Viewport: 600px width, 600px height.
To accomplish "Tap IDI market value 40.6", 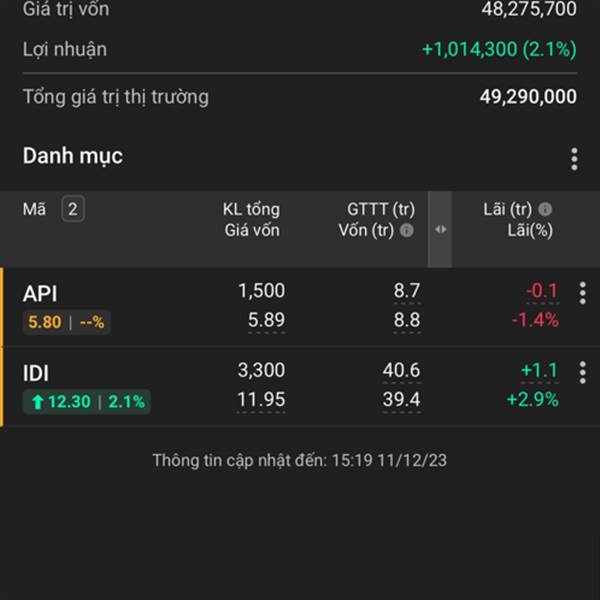I will 401,370.
